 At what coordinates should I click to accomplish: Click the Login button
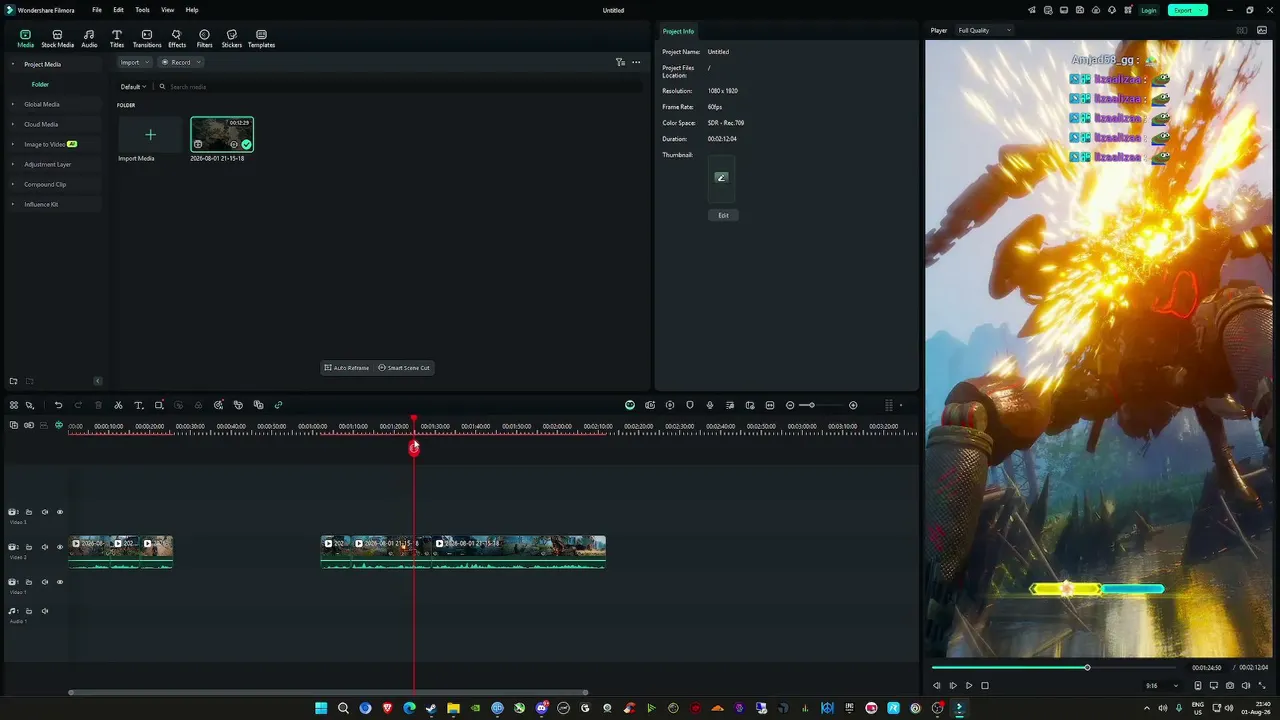point(1148,10)
